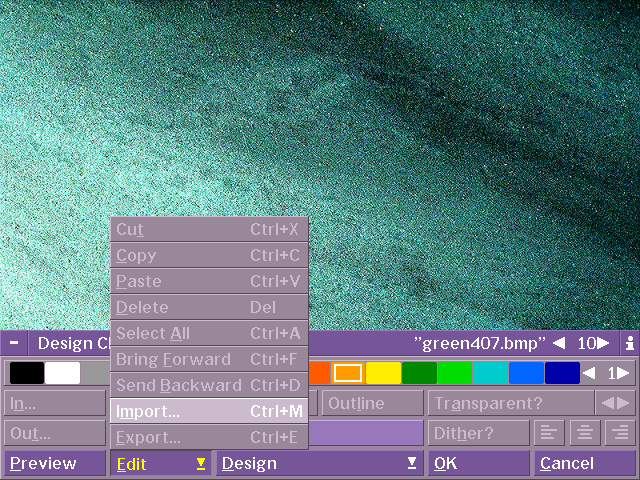Viewport: 640px width, 480px height.
Task: Click next arrow after number 10
Action: [x=603, y=343]
